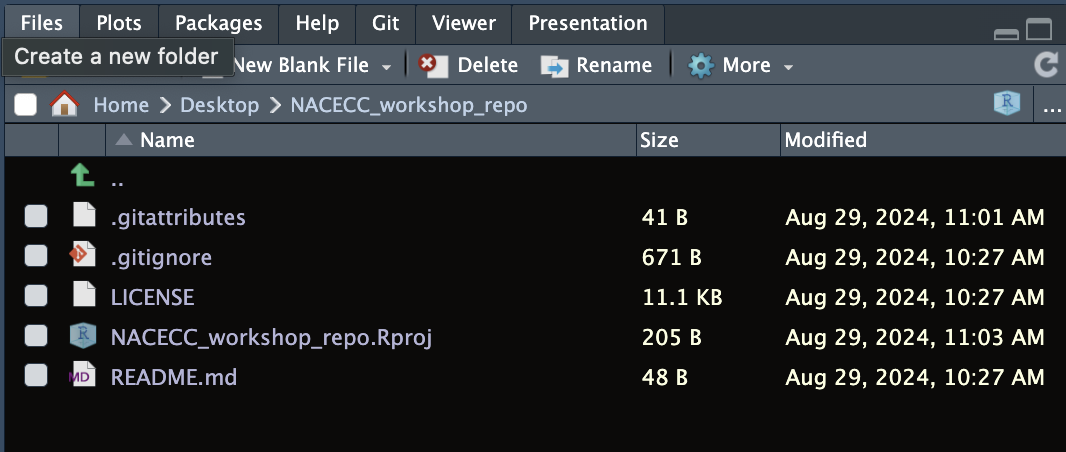1066x452 pixels.
Task: Navigate to Desktop in the breadcrumb path
Action: (219, 105)
